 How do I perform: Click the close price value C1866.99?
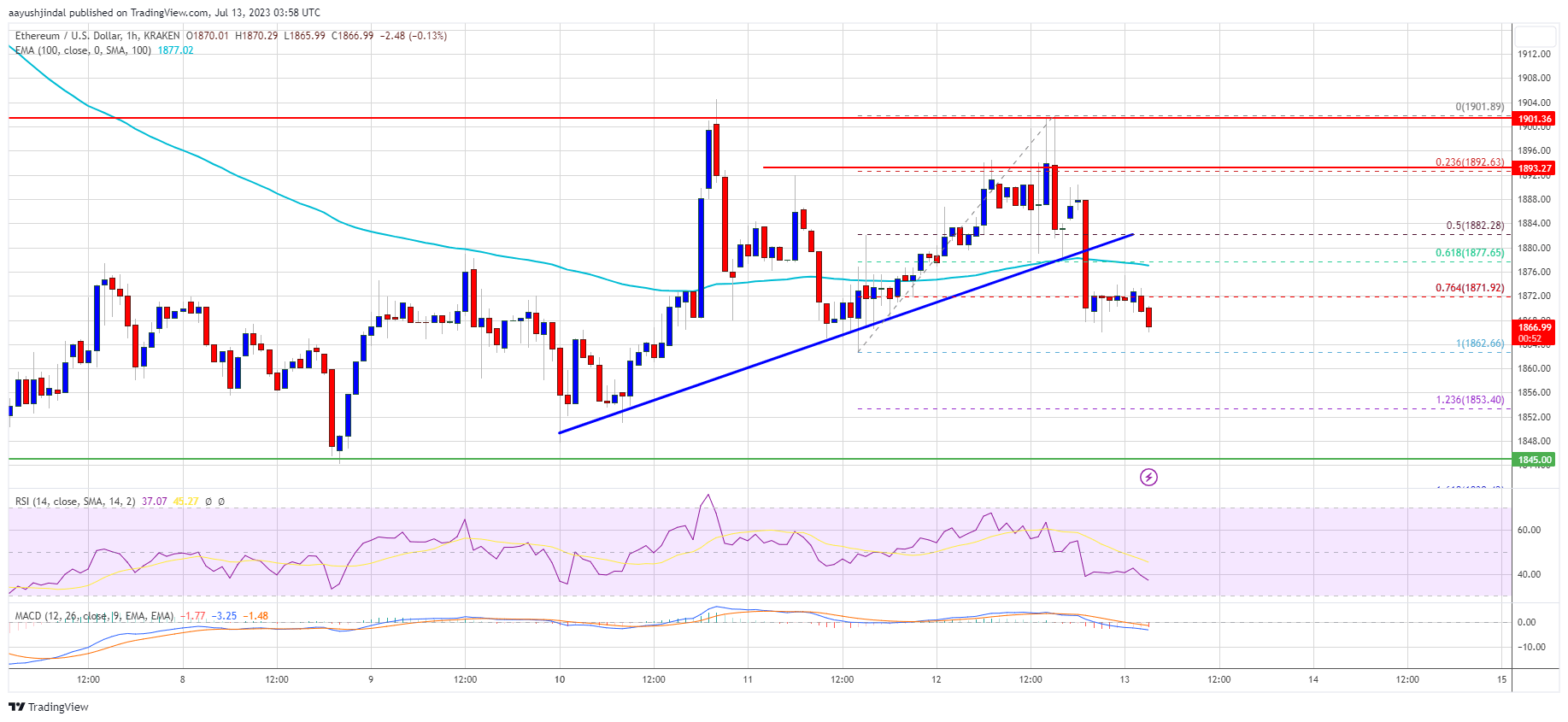coord(353,36)
